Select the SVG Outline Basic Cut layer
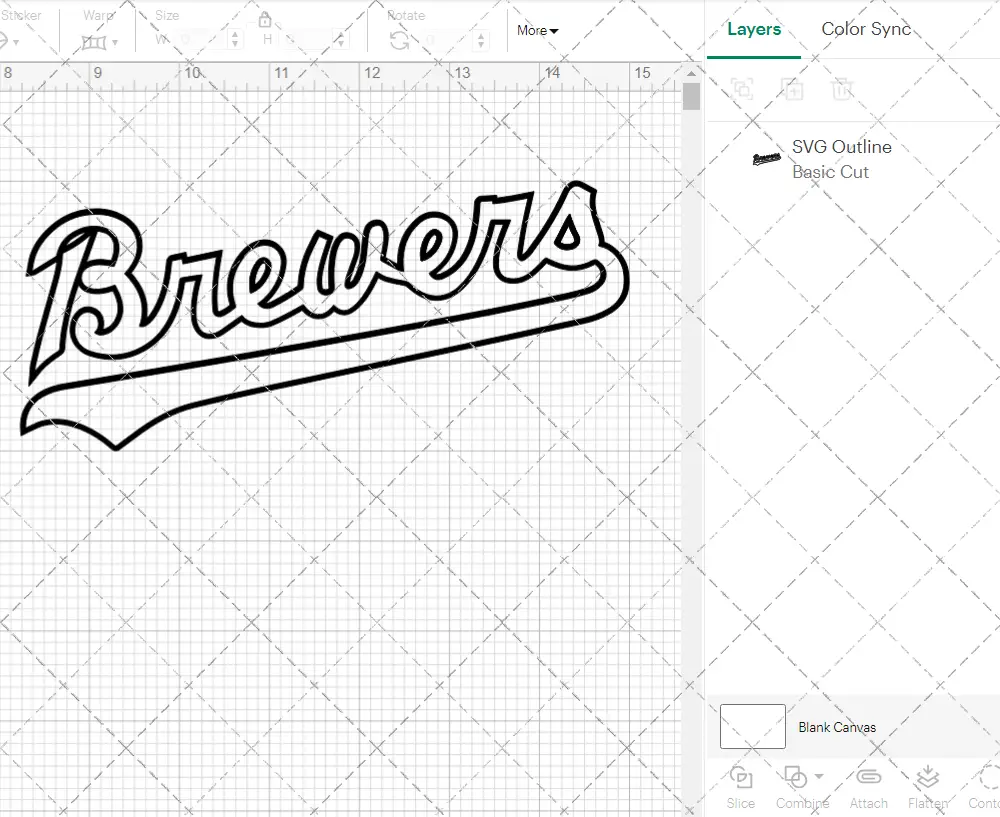The width and height of the screenshot is (1000, 817). coord(840,159)
